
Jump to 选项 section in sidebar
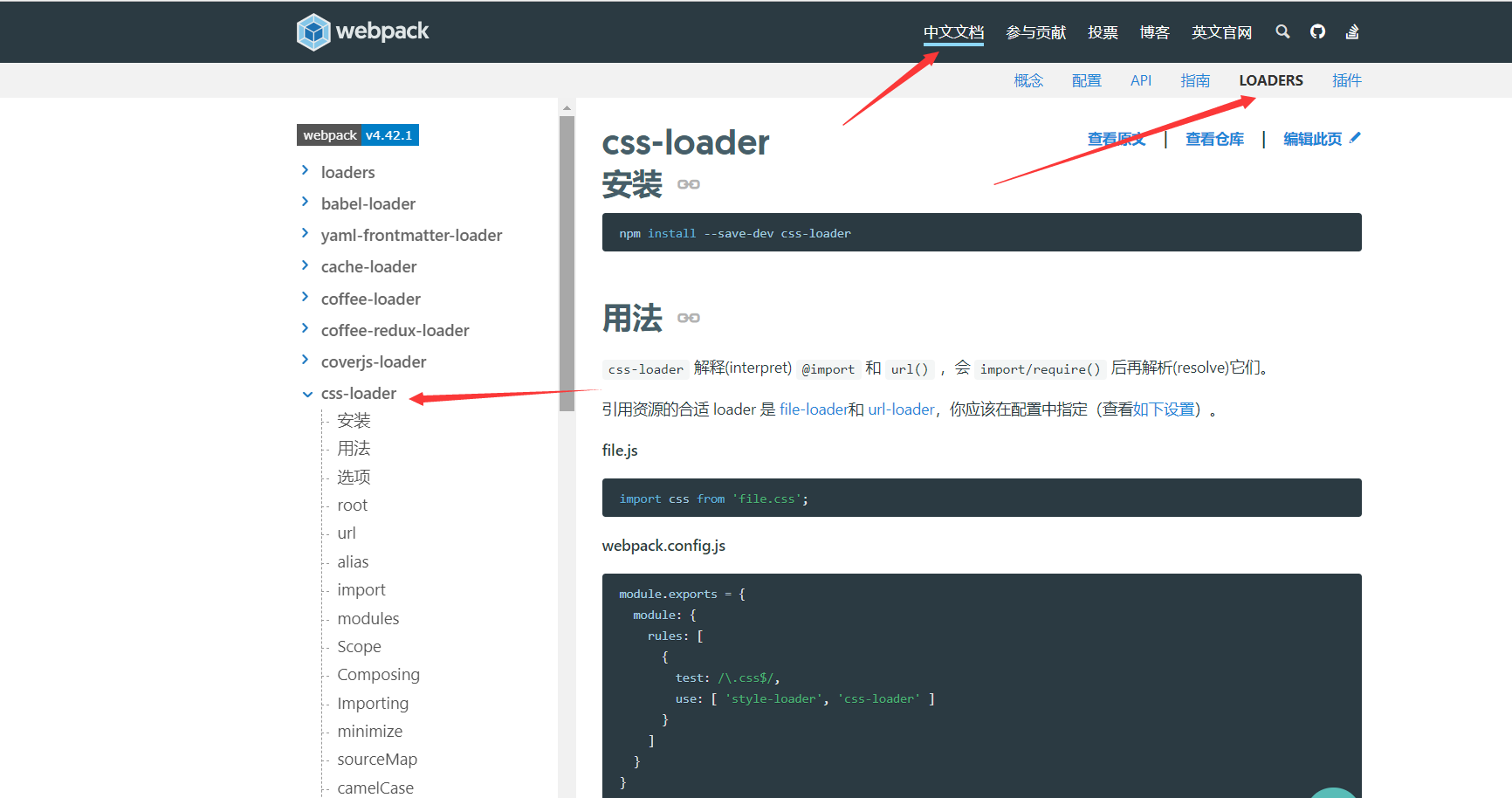pos(354,477)
